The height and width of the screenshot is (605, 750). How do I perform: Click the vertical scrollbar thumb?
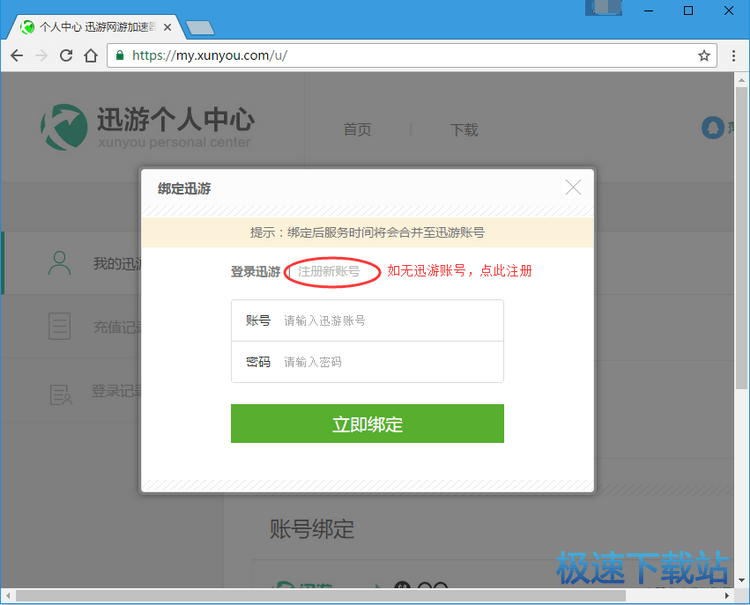click(x=741, y=238)
